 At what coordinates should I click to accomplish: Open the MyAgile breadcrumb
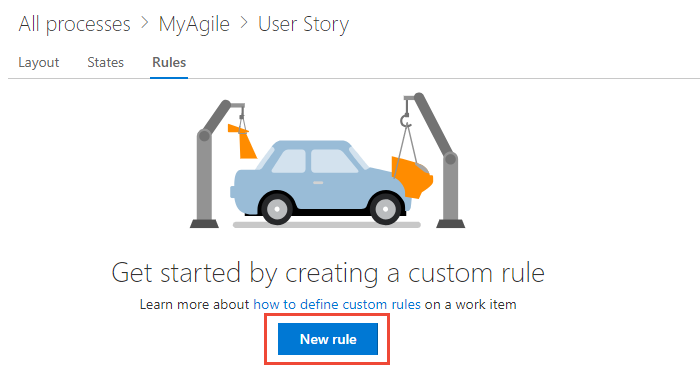click(194, 24)
